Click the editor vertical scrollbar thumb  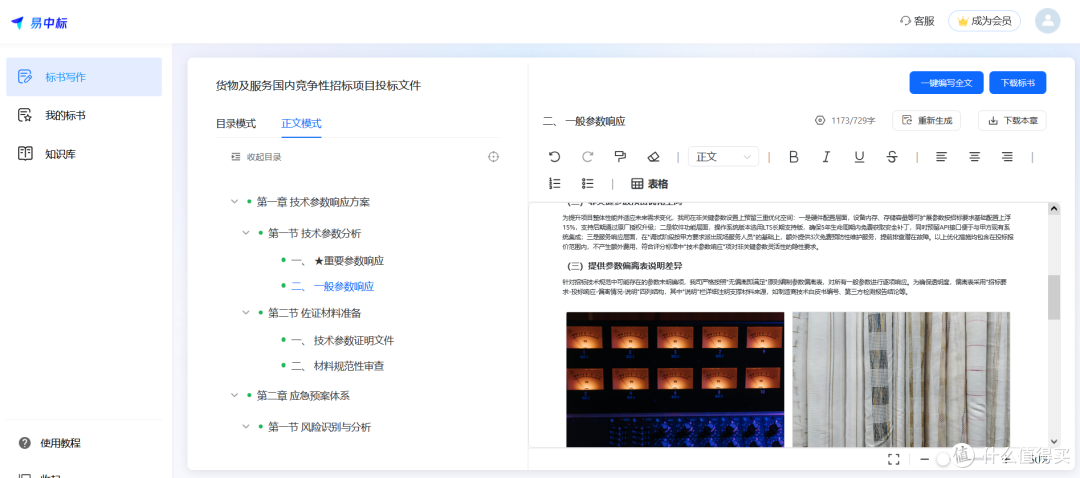(x=1054, y=298)
